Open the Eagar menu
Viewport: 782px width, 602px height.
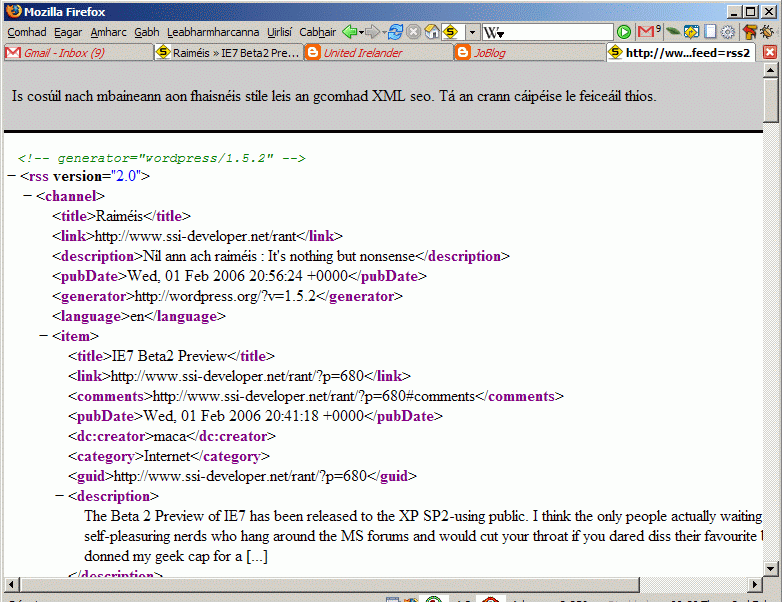click(x=68, y=32)
